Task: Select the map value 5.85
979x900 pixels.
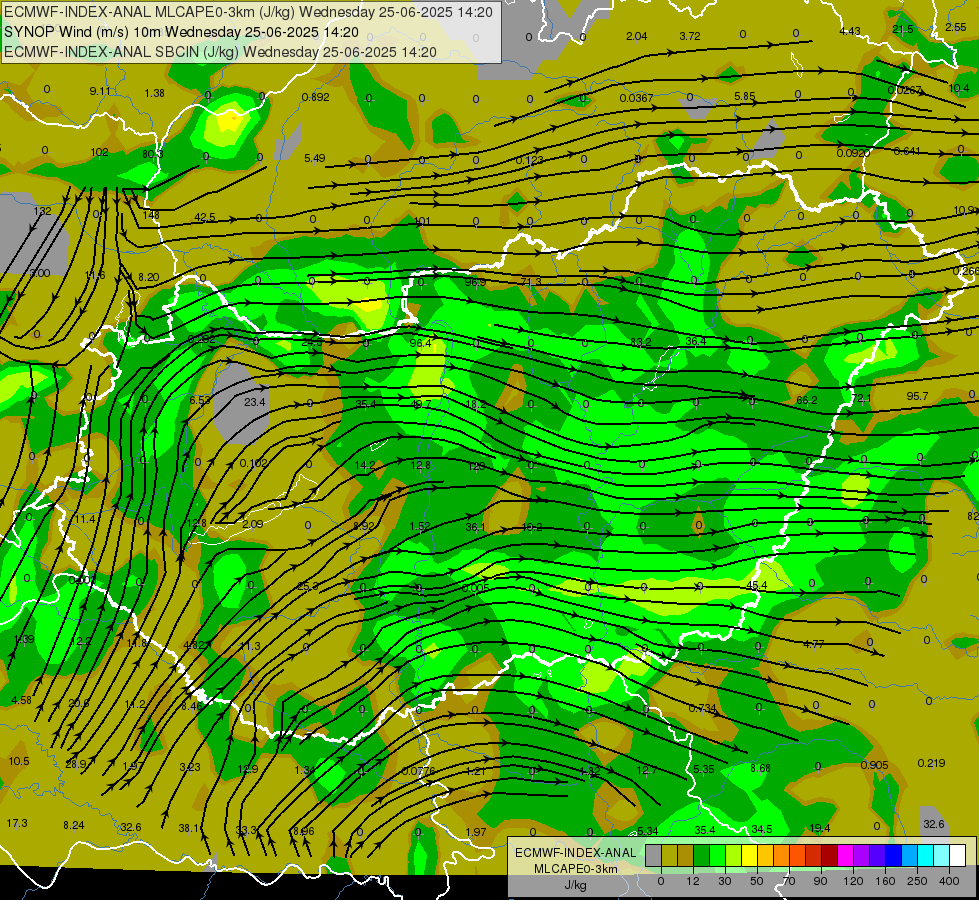Action: pyautogui.click(x=745, y=96)
